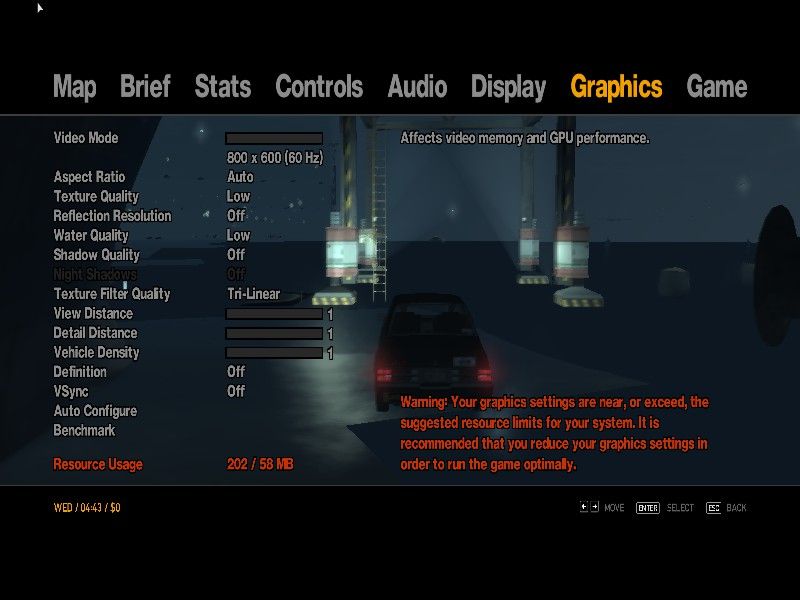This screenshot has width=800, height=600.
Task: Adjust the View Distance slider
Action: (x=274, y=314)
